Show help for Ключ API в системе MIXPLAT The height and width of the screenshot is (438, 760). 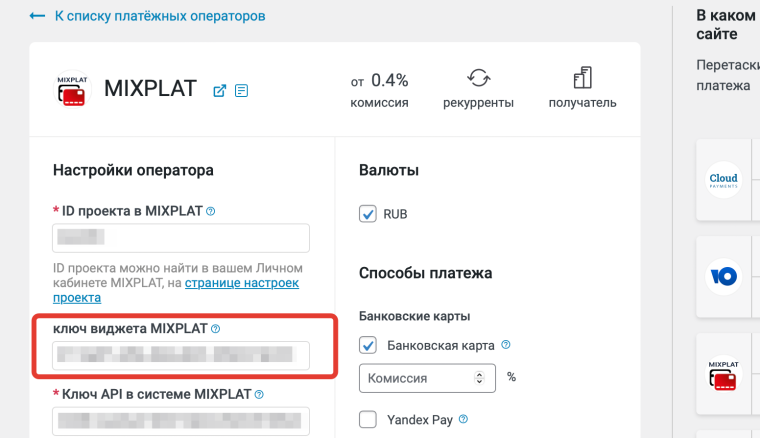coord(259,394)
